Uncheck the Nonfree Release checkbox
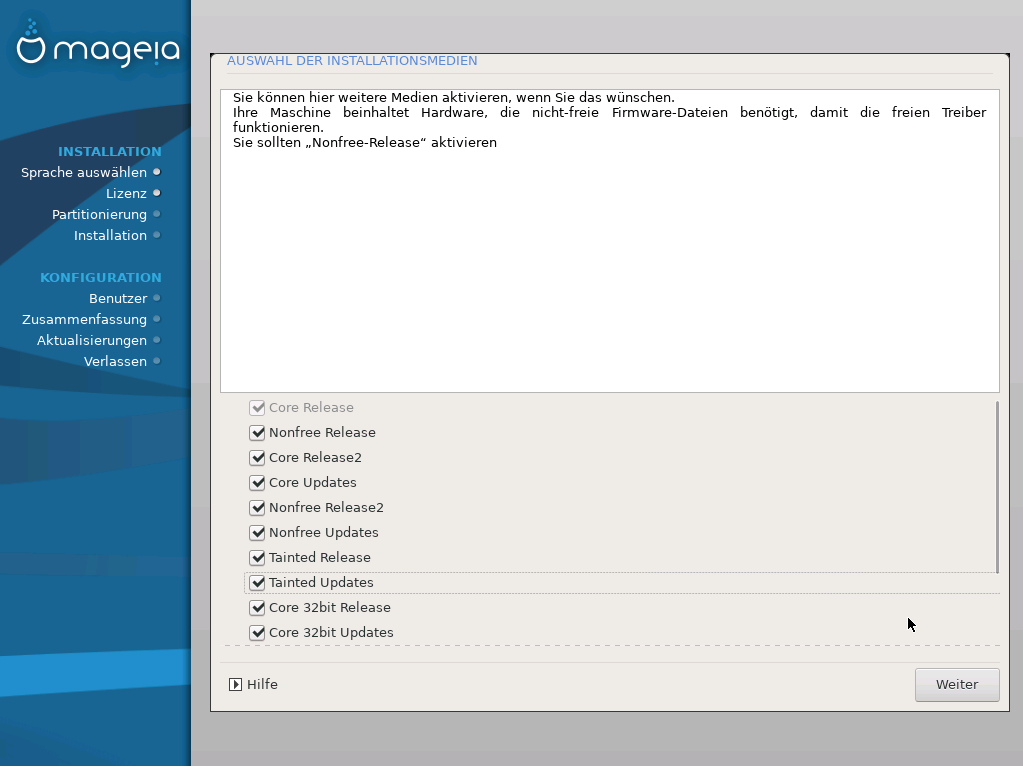Image resolution: width=1023 pixels, height=766 pixels. pos(257,433)
